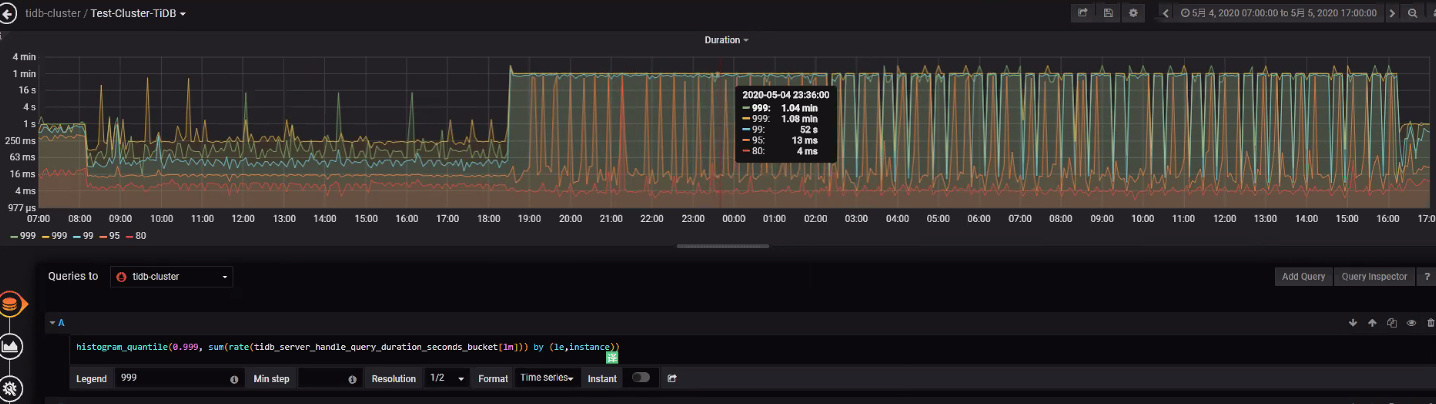Open the tidb-cluster data source dropdown
The height and width of the screenshot is (404, 1436).
(x=171, y=276)
